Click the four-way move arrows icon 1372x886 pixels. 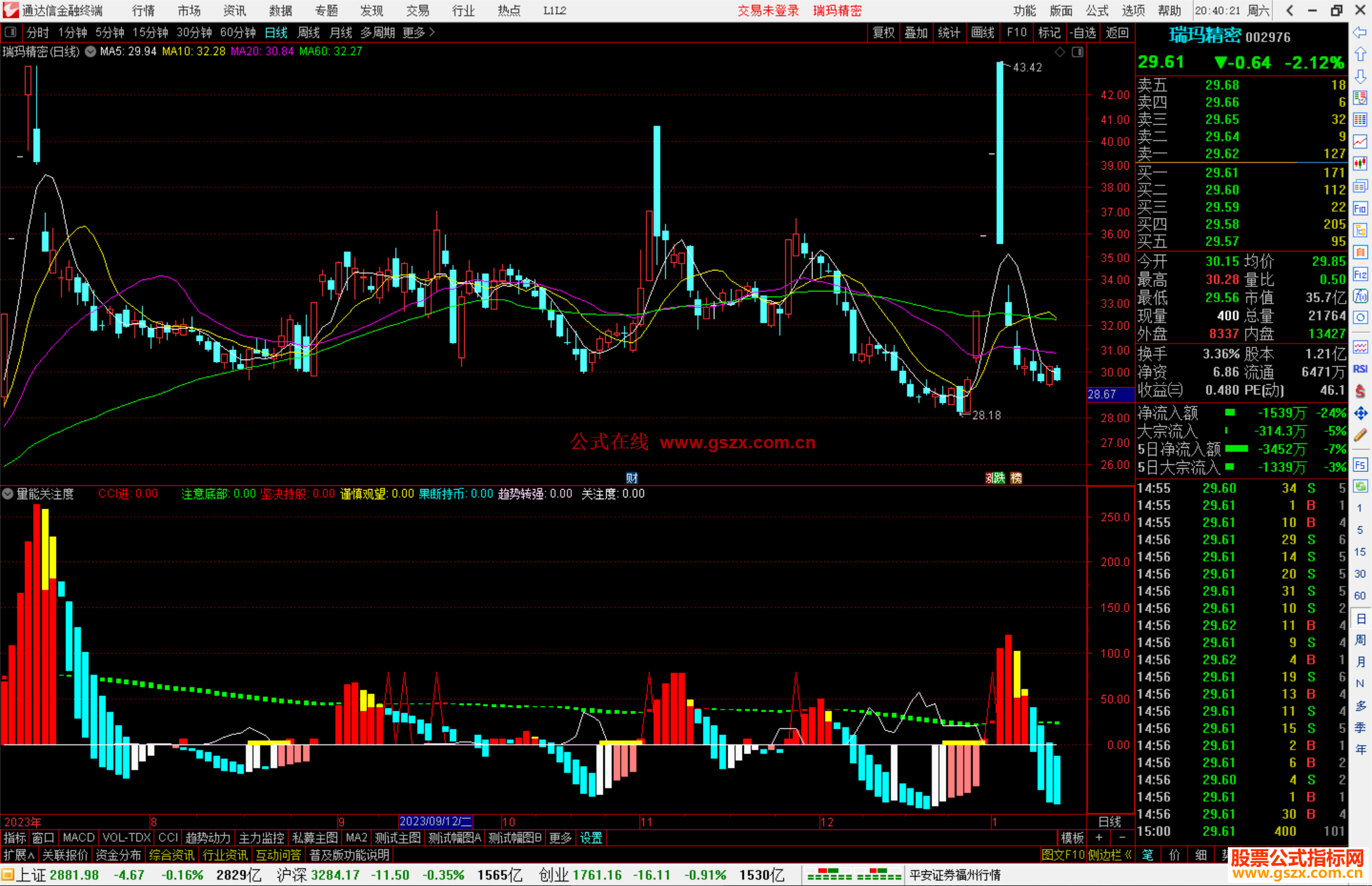tap(1360, 413)
